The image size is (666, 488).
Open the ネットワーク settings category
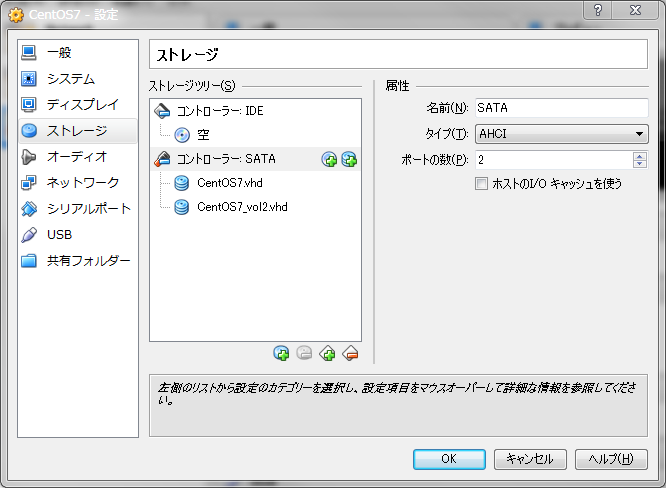tap(78, 183)
